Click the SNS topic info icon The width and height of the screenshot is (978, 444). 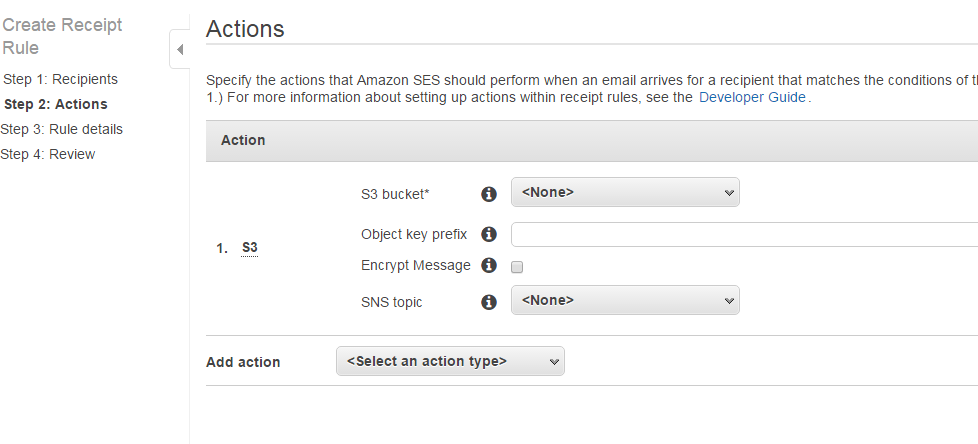coord(489,301)
